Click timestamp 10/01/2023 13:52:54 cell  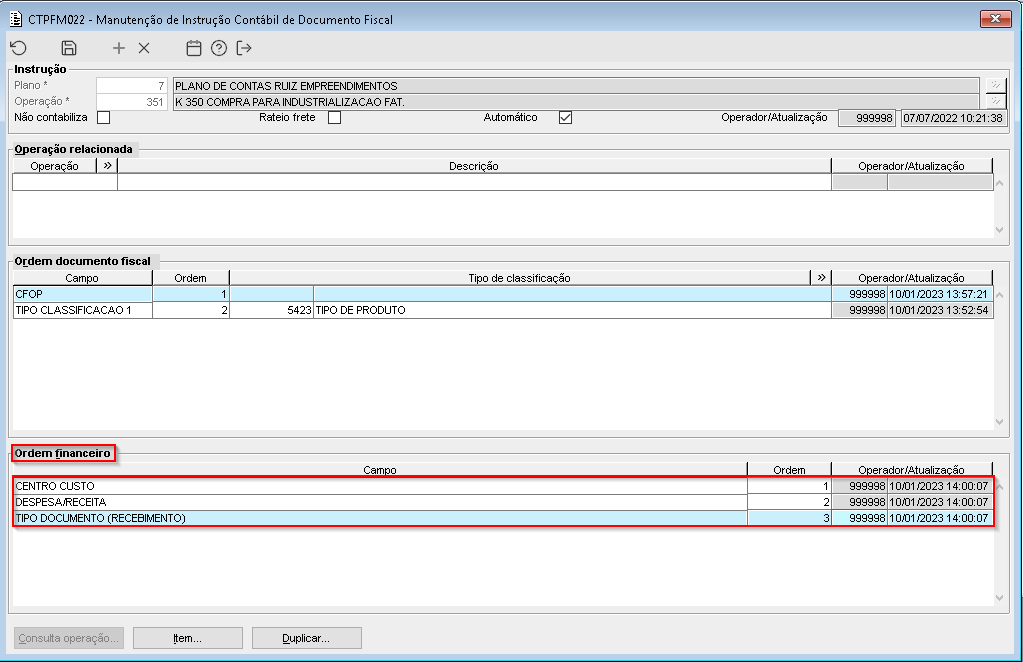pyautogui.click(x=939, y=310)
